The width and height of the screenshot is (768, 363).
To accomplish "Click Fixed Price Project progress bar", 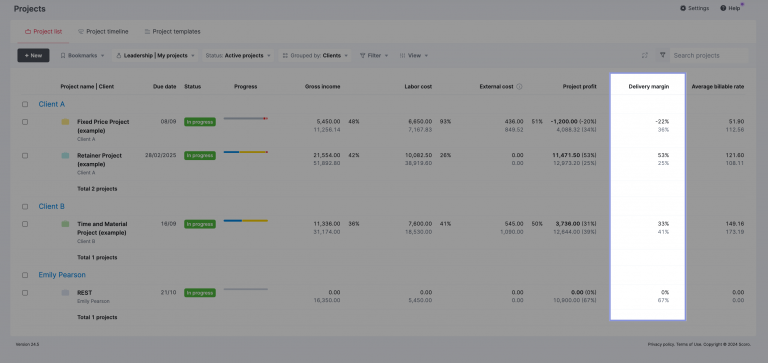I will 245,118.
